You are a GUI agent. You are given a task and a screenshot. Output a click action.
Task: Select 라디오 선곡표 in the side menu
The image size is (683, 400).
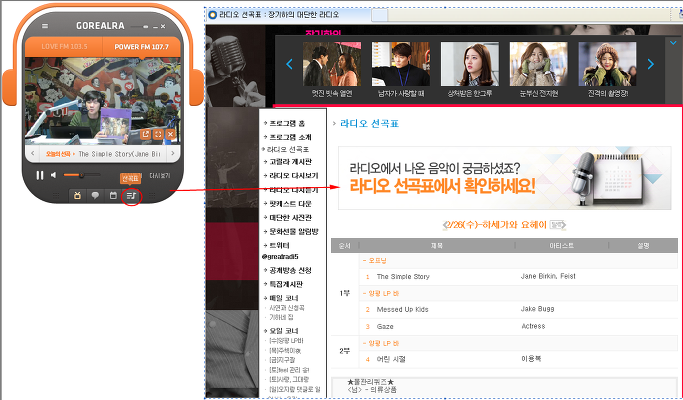tap(287, 149)
